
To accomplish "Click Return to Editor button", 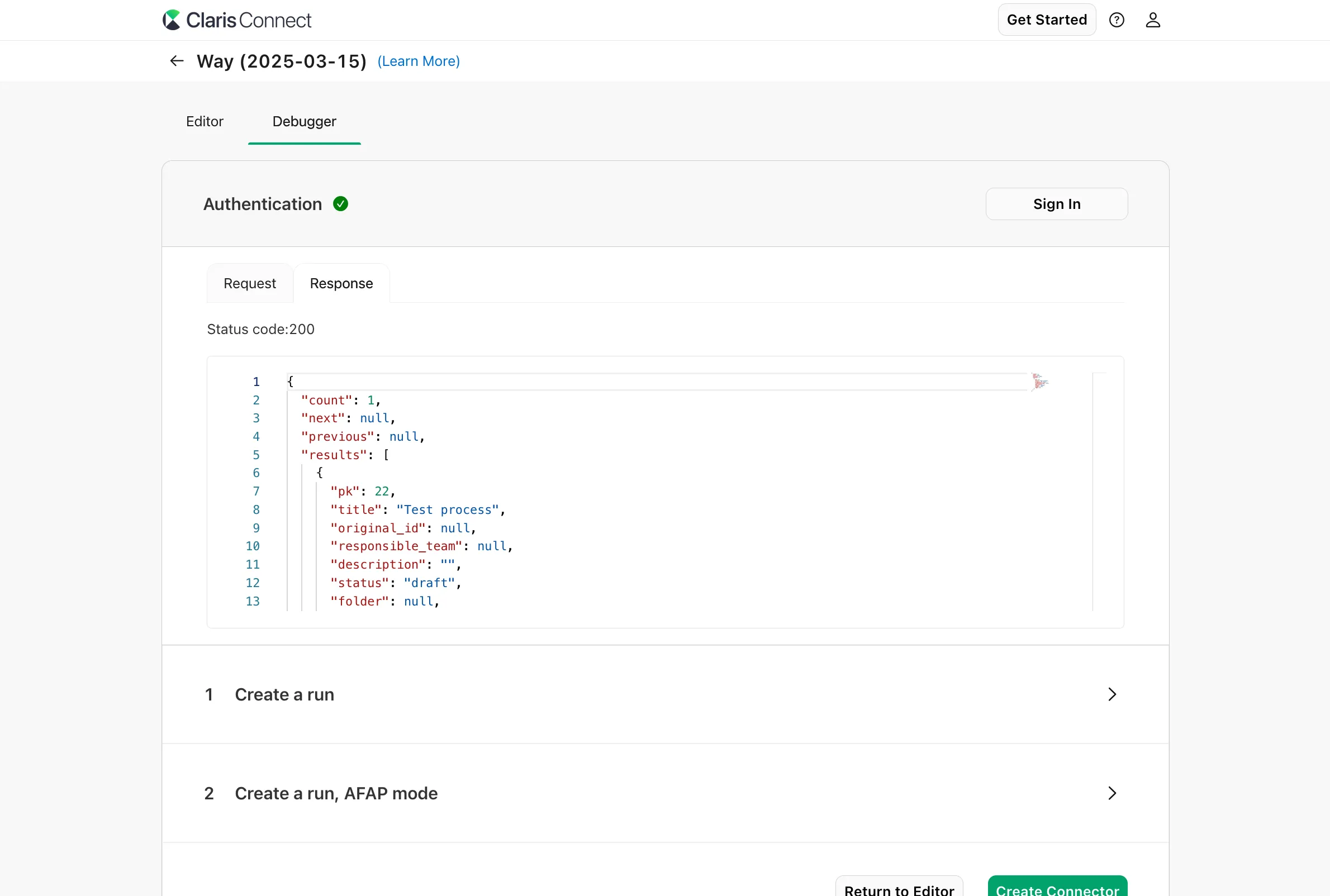I will point(899,888).
